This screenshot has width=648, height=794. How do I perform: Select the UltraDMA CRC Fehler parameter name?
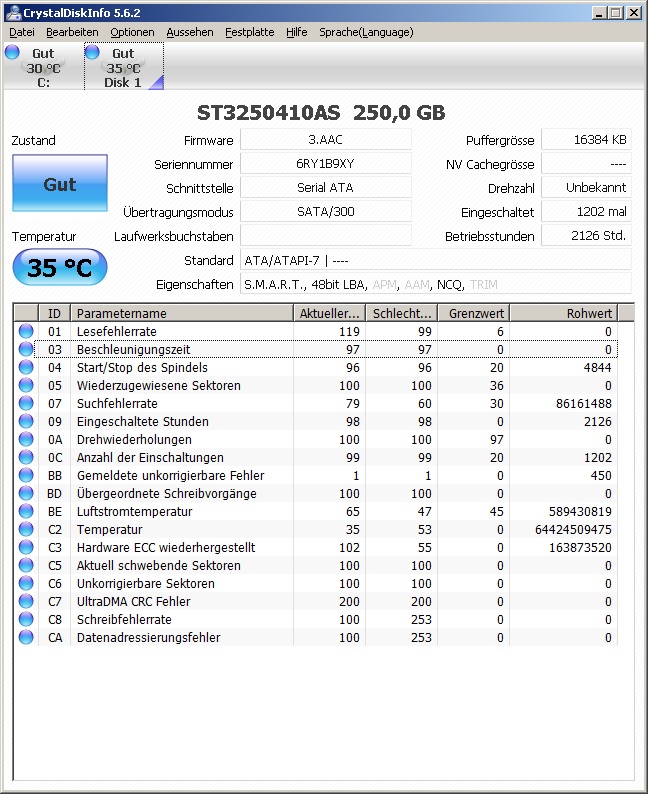coord(134,602)
